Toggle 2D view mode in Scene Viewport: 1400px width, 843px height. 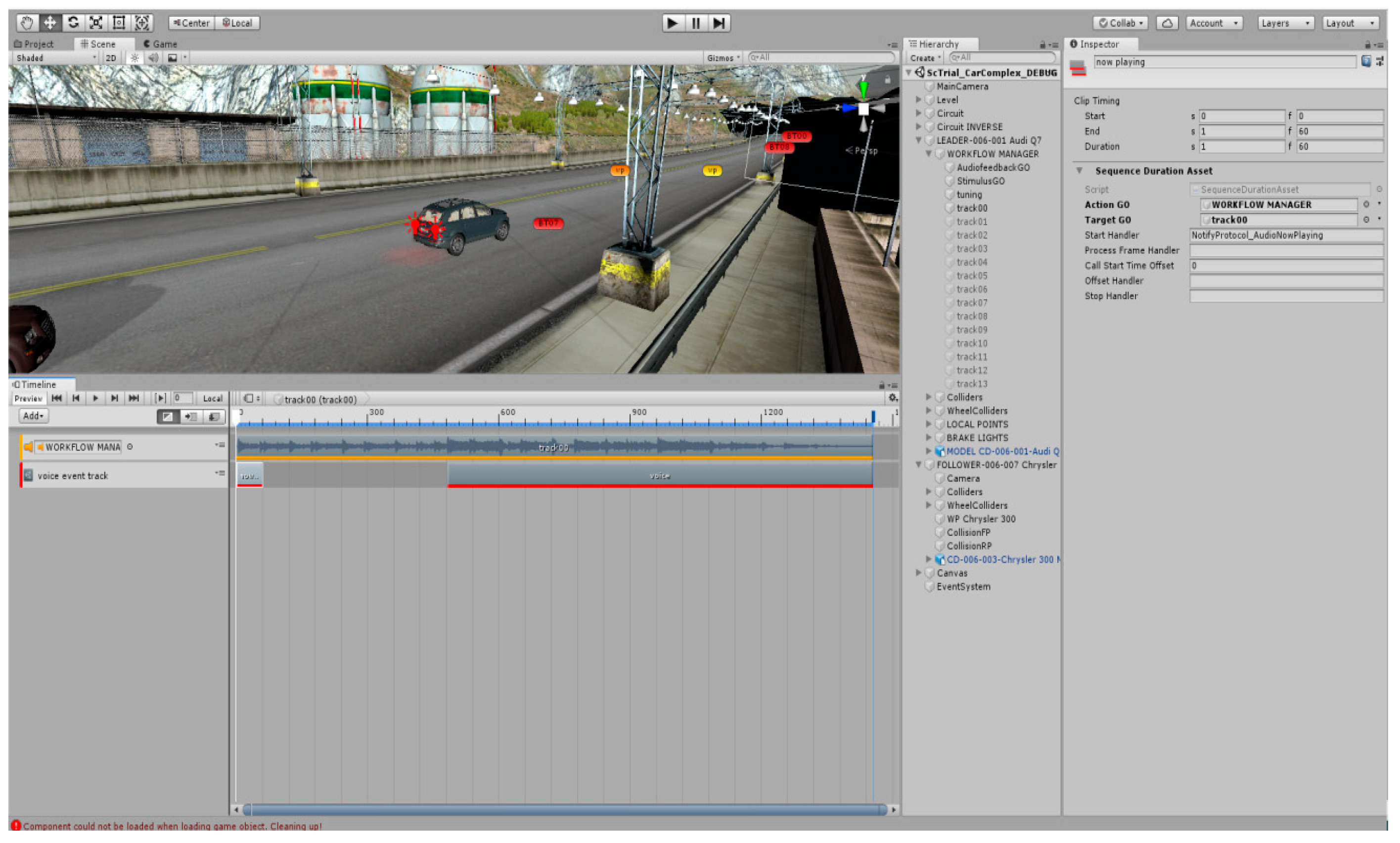111,58
